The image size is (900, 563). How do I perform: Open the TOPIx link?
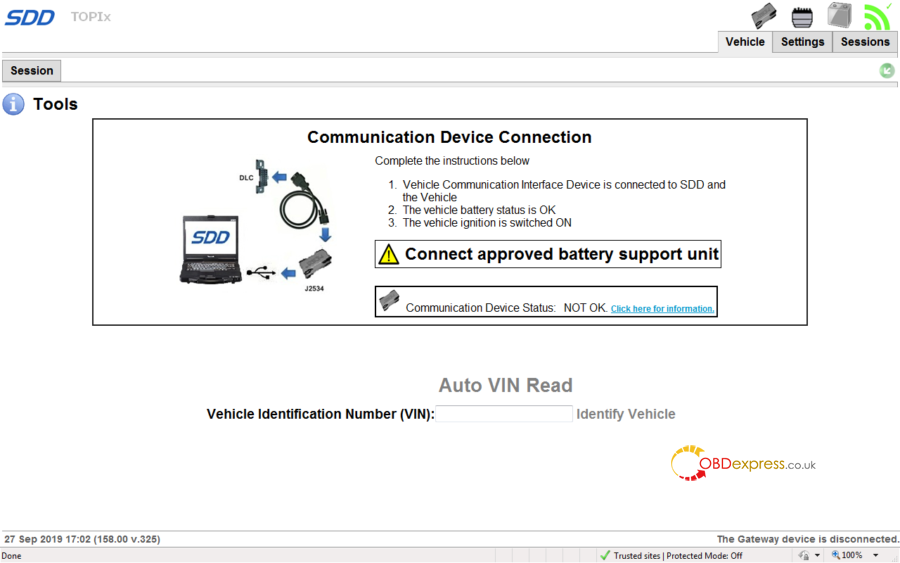91,17
